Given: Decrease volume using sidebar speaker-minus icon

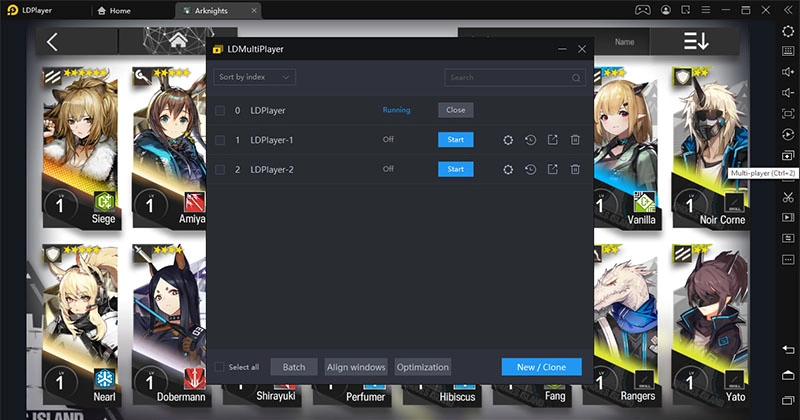Looking at the screenshot, I should point(788,92).
